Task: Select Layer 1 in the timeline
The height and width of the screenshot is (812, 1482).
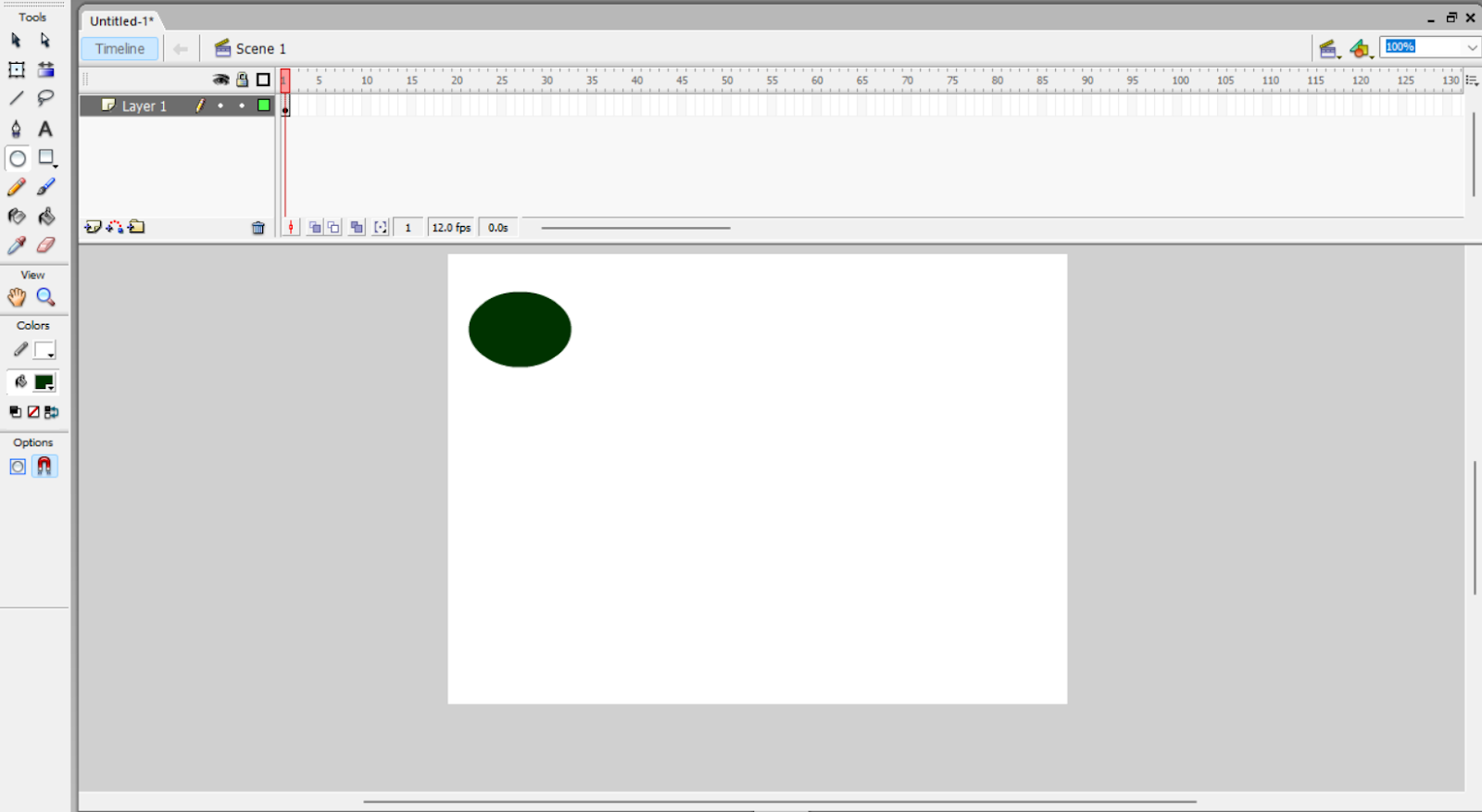Action: pos(144,106)
